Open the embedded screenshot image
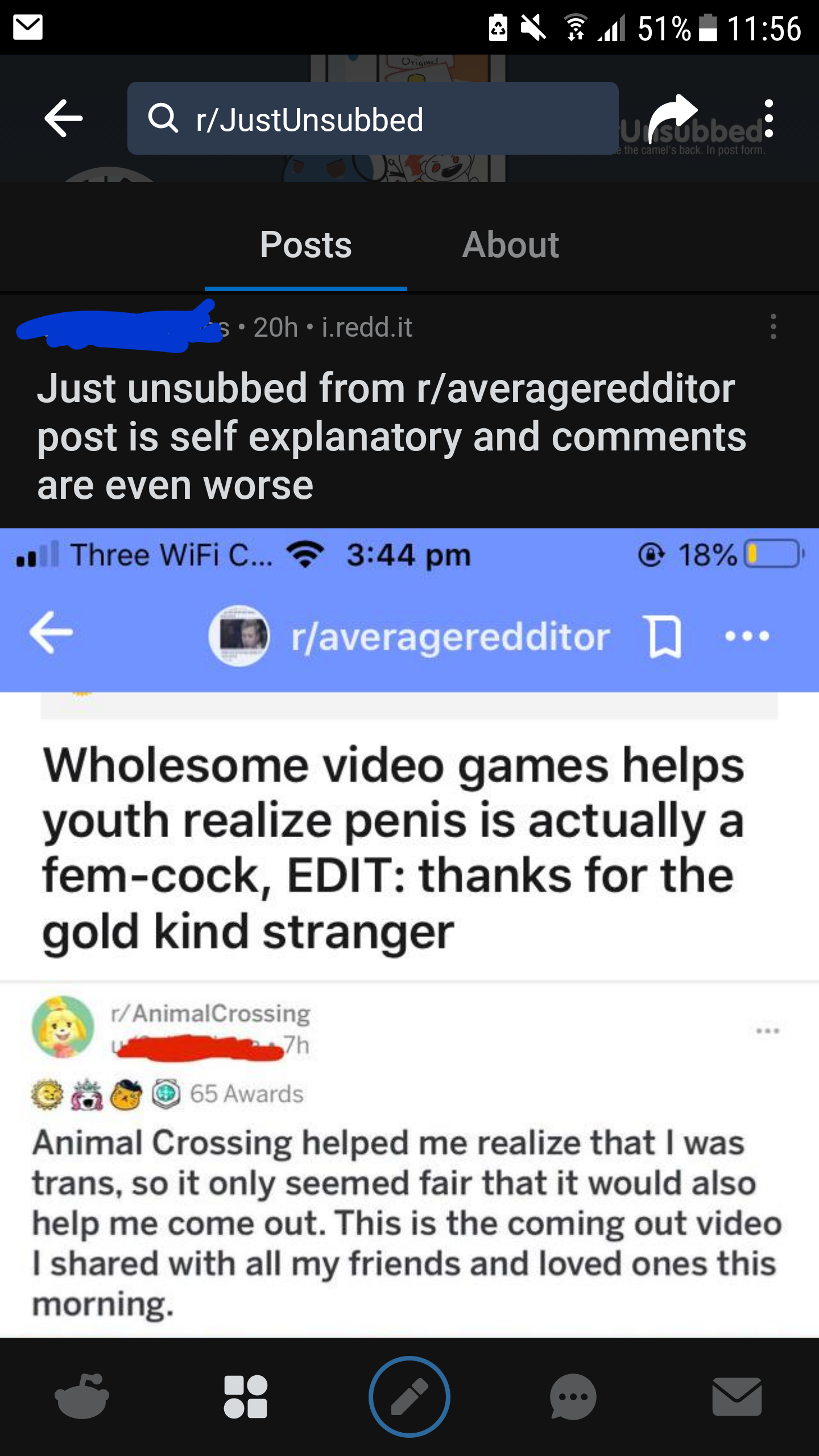This screenshot has width=819, height=1456. [409, 933]
